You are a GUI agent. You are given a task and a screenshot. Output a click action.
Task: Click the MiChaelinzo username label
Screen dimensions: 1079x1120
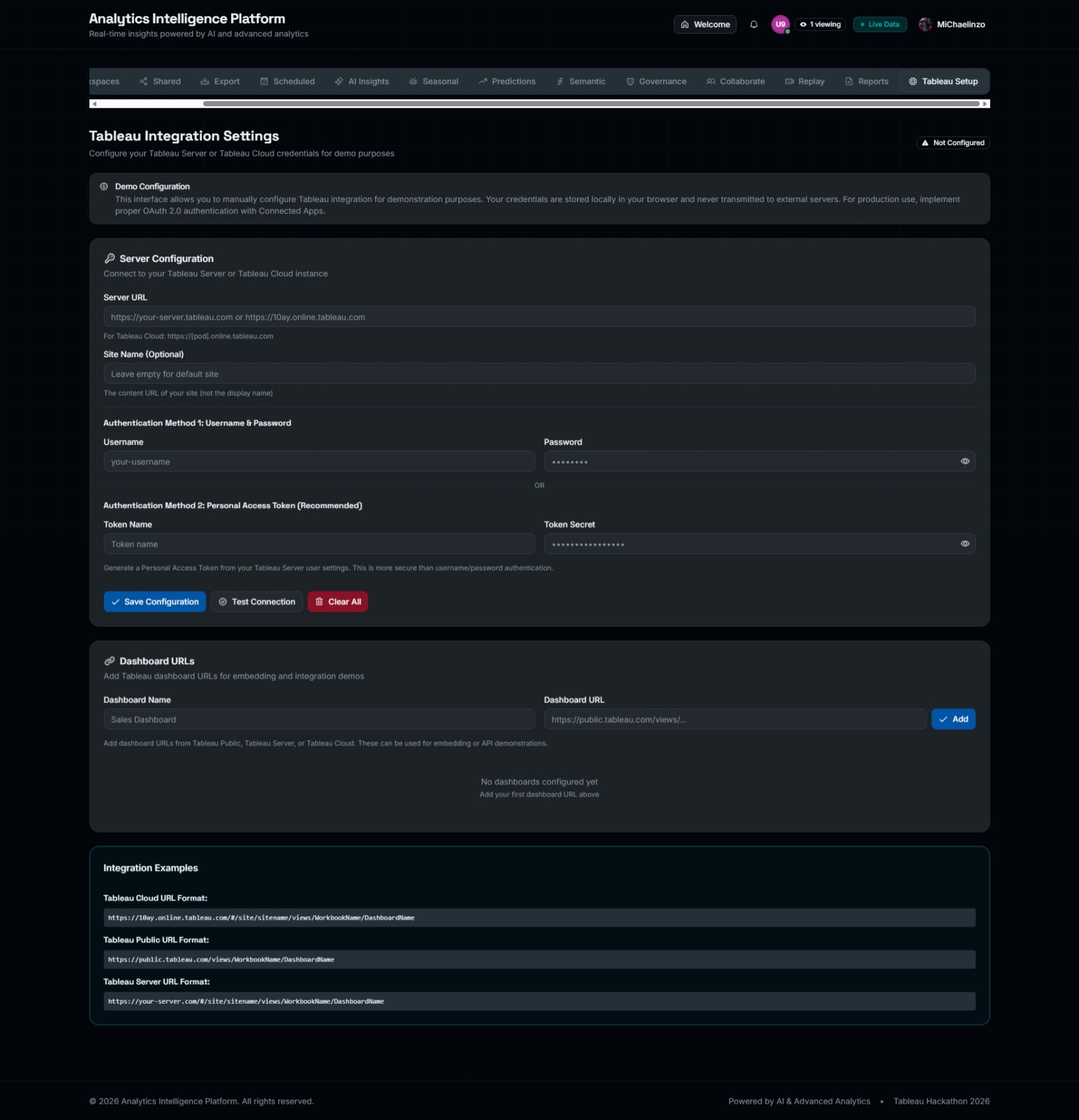tap(961, 25)
